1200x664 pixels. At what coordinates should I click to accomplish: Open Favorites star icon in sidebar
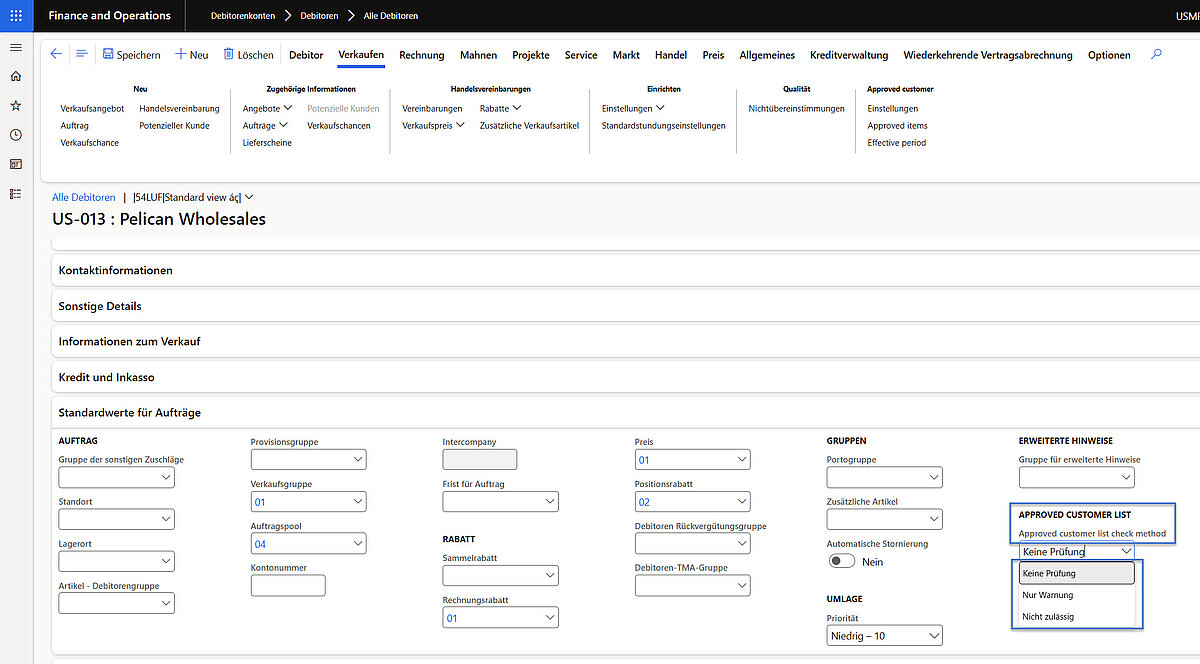tap(15, 105)
